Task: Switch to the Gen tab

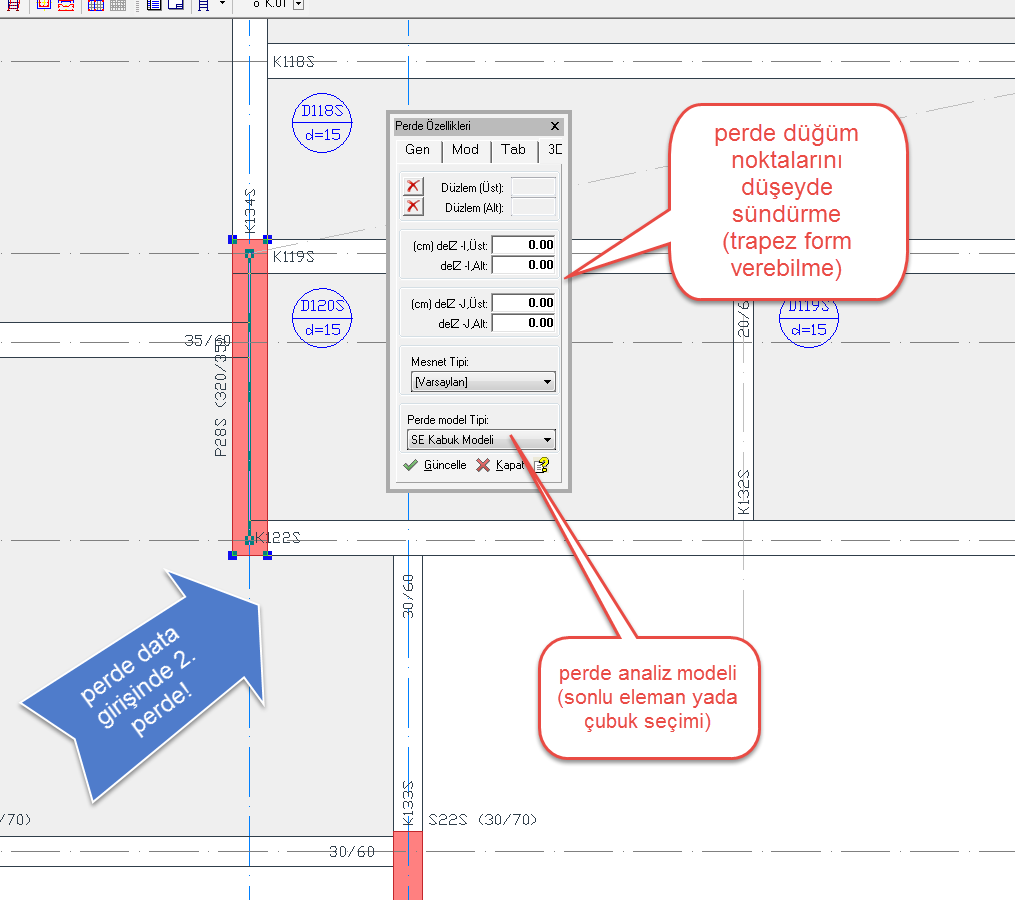Action: point(417,150)
